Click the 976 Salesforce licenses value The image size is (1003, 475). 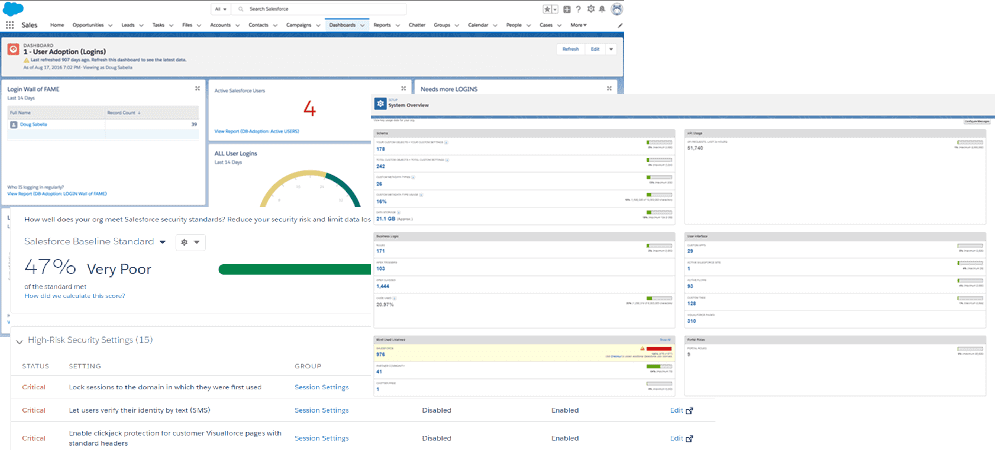click(381, 354)
